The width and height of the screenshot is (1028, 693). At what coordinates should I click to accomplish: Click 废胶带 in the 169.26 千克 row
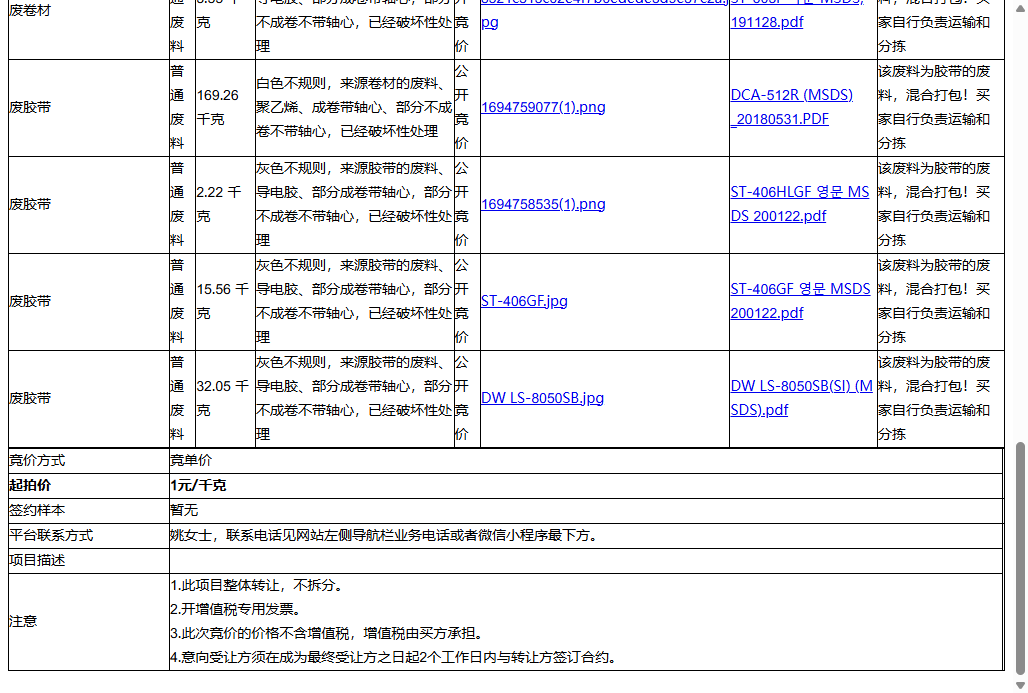pos(30,108)
